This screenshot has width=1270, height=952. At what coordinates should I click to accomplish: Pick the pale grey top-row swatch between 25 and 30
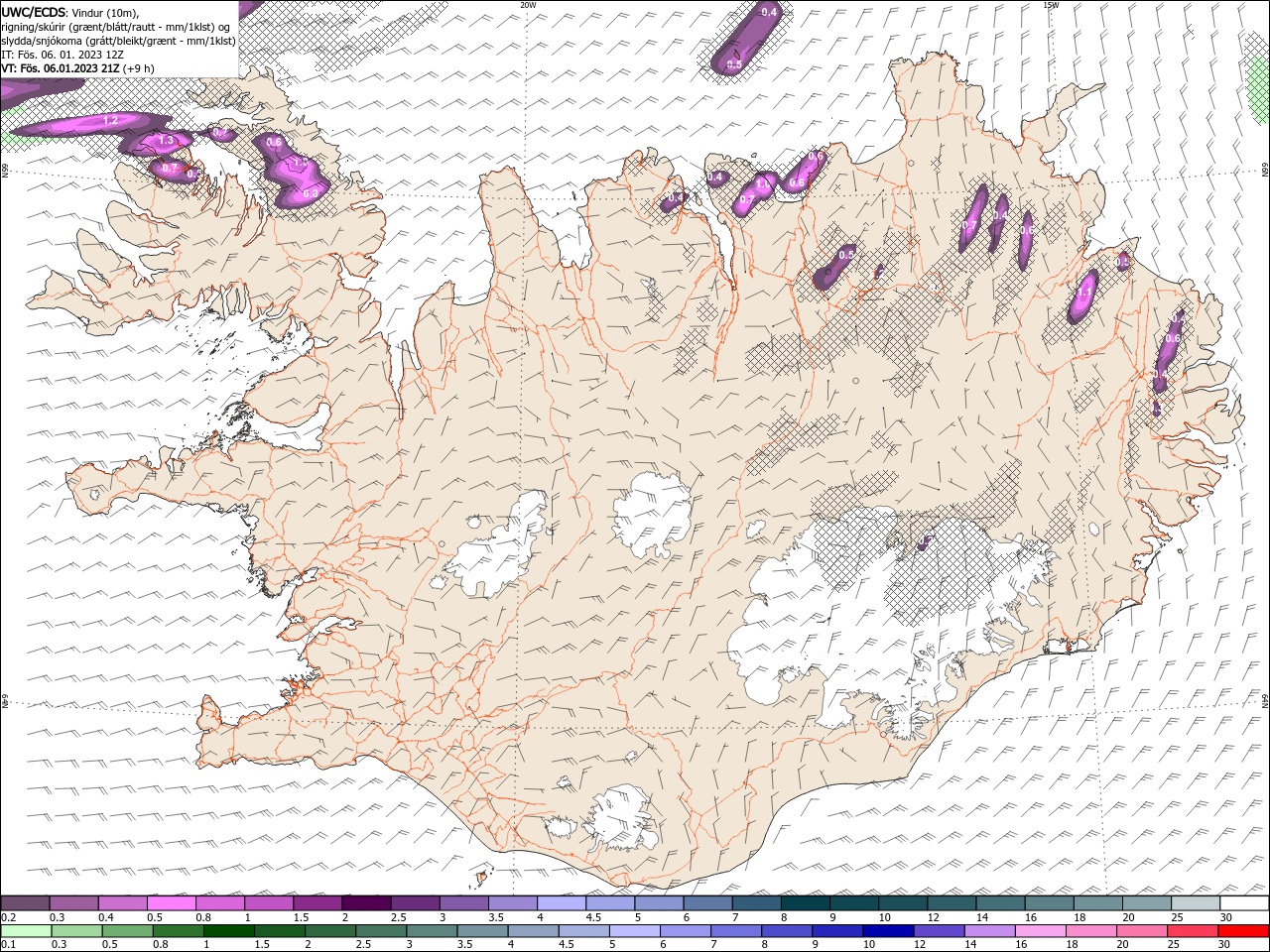[1196, 903]
